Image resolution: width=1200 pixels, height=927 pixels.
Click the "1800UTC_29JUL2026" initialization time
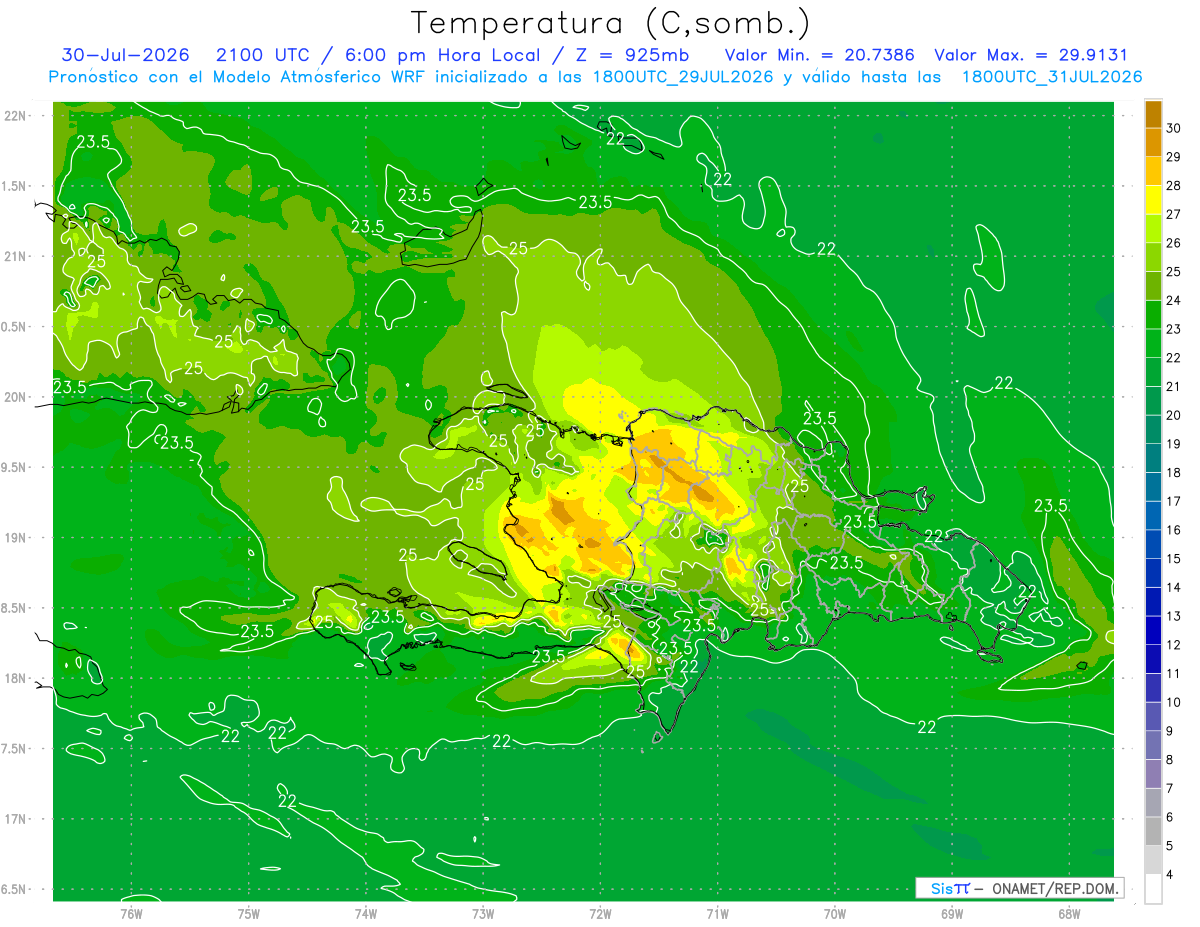pyautogui.click(x=683, y=77)
